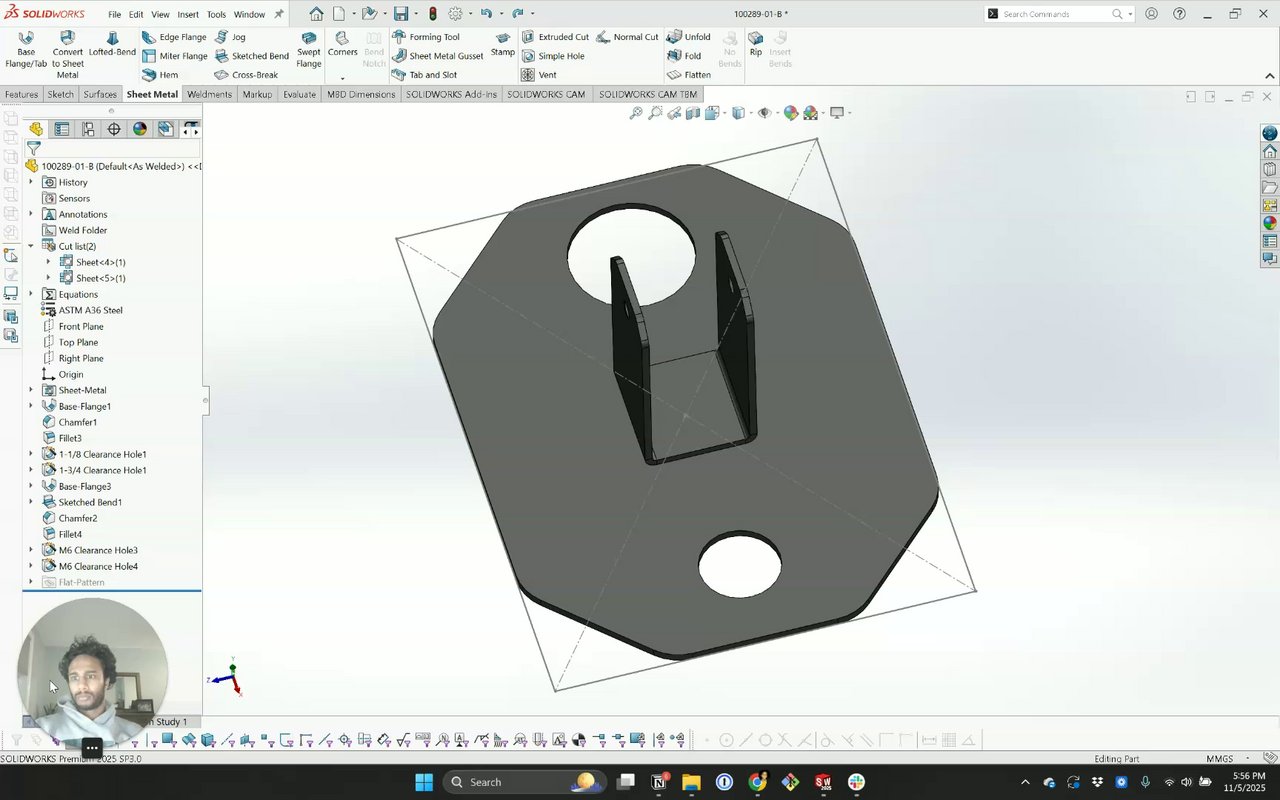
Task: Pick the Jog tool
Action: pos(230,37)
